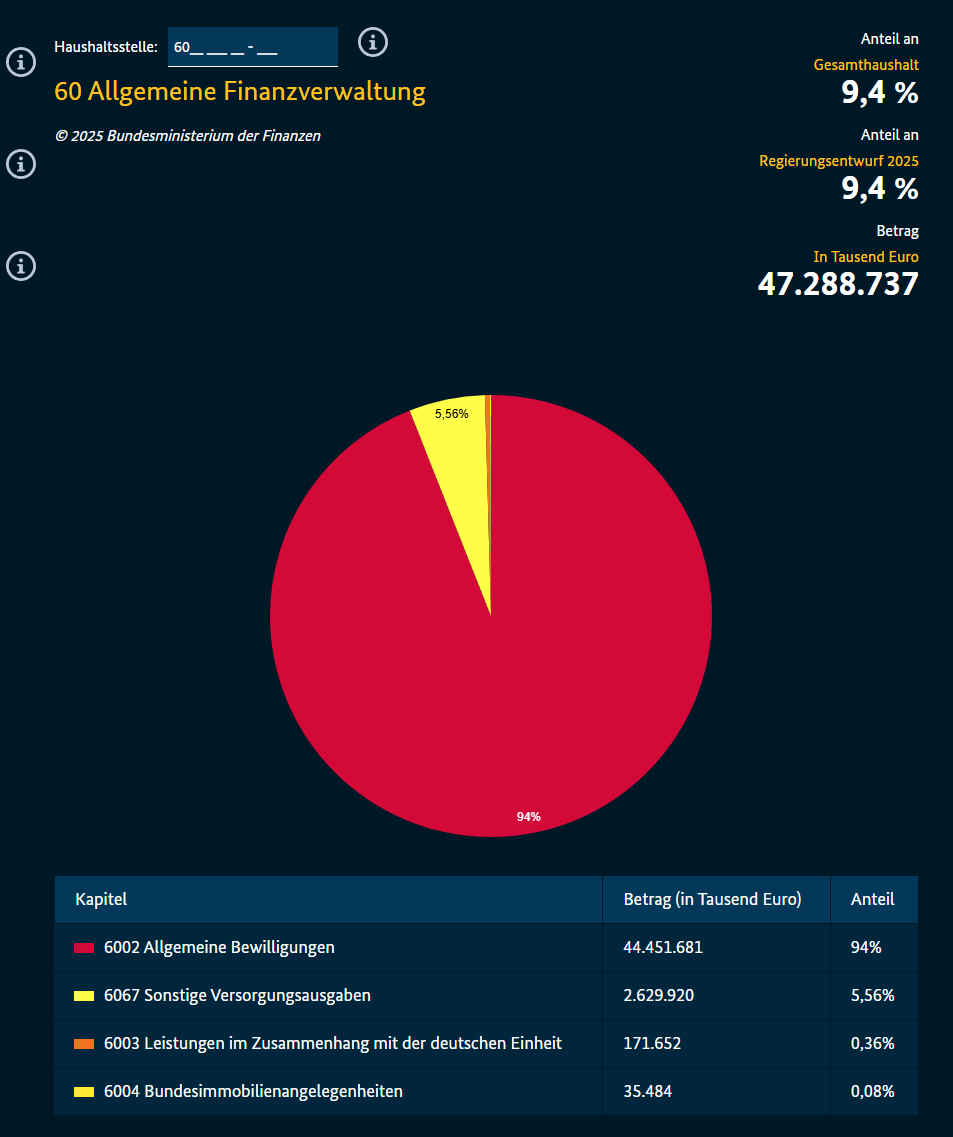Image resolution: width=953 pixels, height=1137 pixels.
Task: Click the lowest info icon in the left margin
Action: 21,266
